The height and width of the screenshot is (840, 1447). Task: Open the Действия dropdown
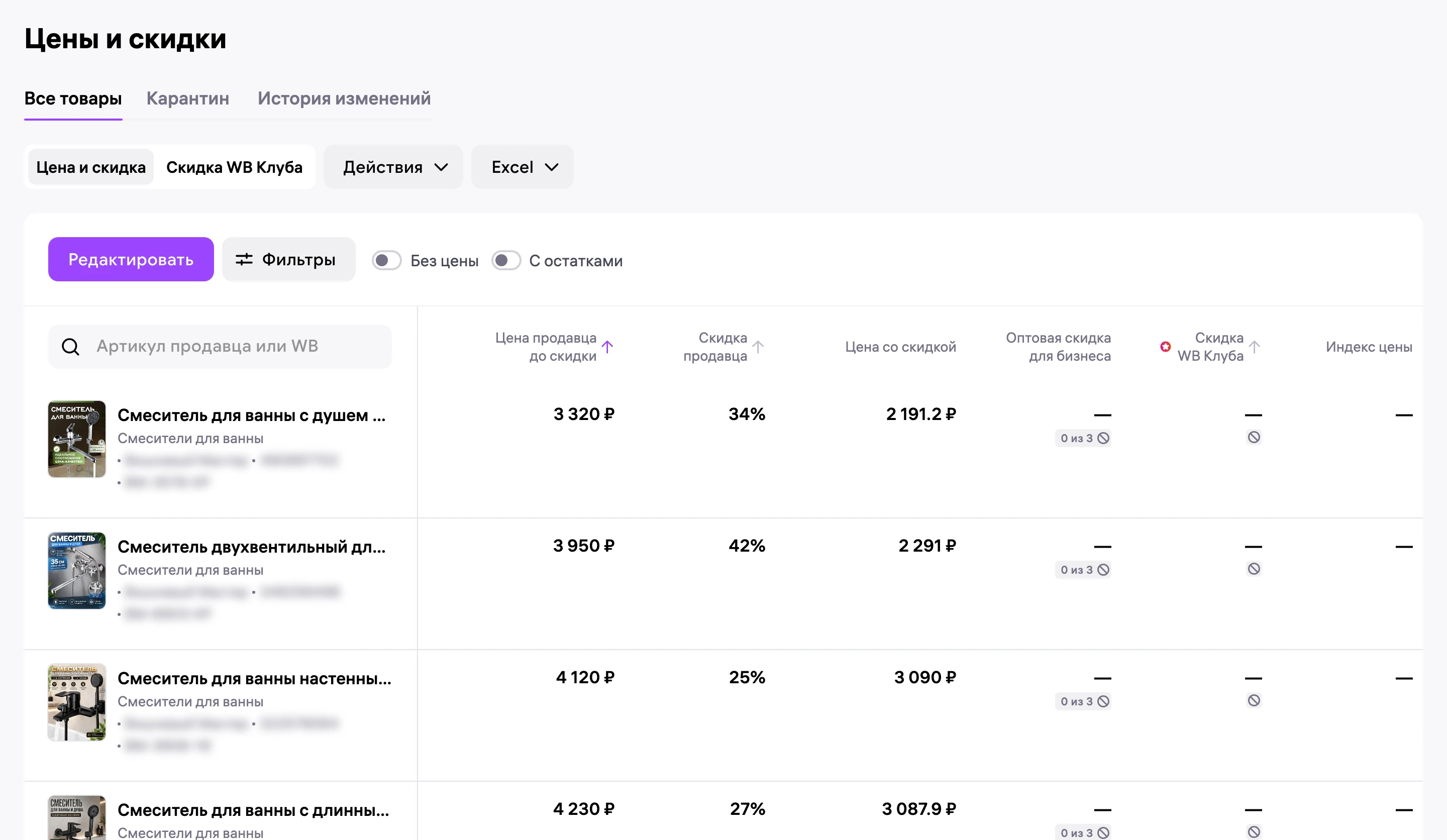point(393,167)
